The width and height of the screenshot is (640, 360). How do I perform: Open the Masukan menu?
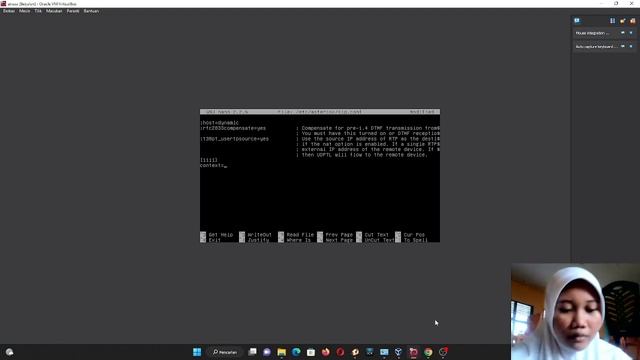(x=54, y=11)
